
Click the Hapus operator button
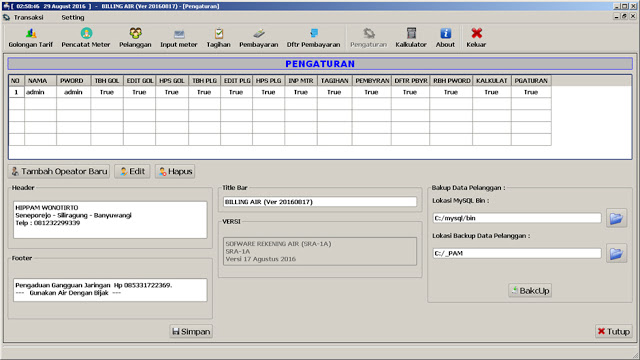(175, 171)
